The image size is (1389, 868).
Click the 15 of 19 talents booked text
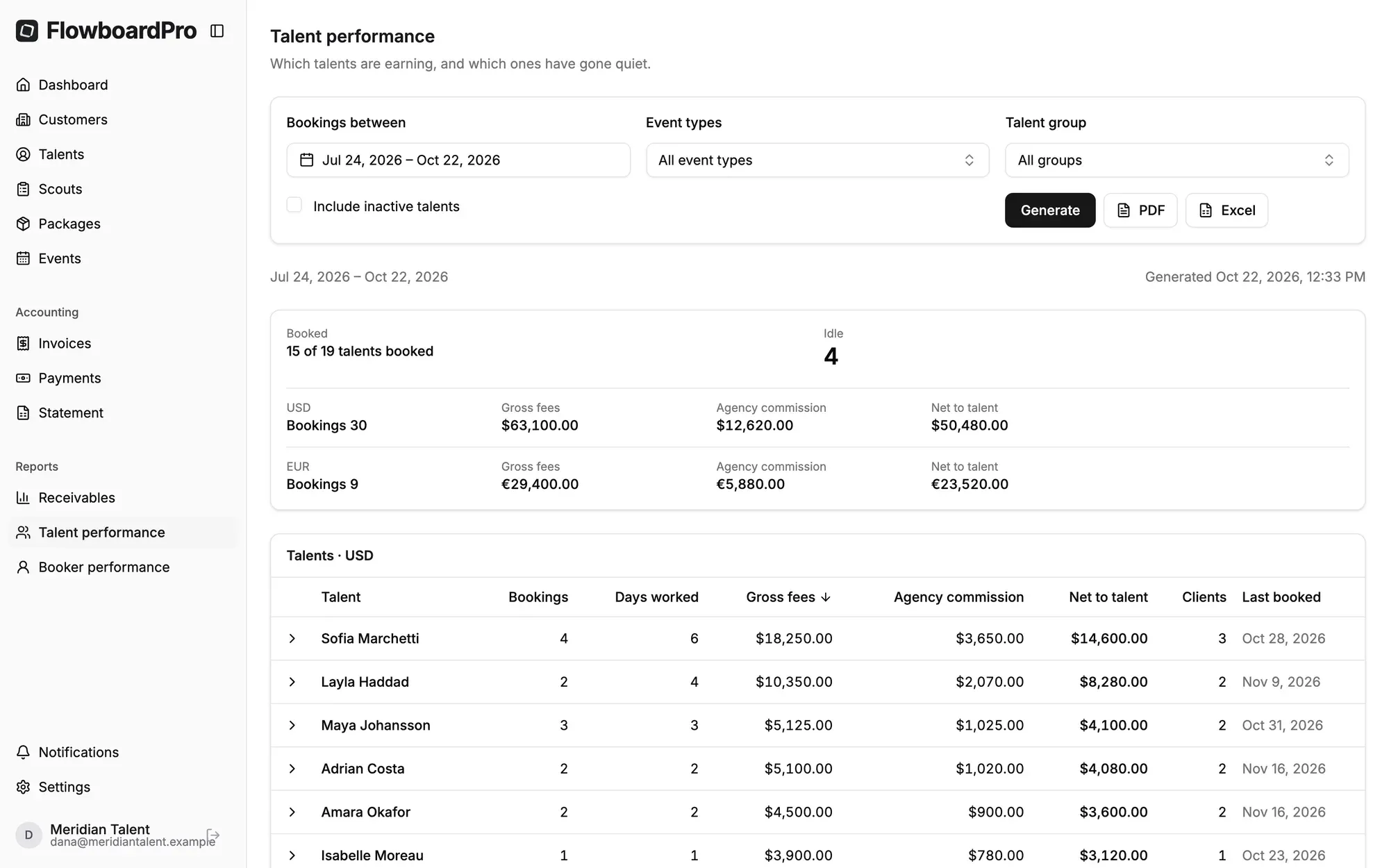click(x=360, y=351)
